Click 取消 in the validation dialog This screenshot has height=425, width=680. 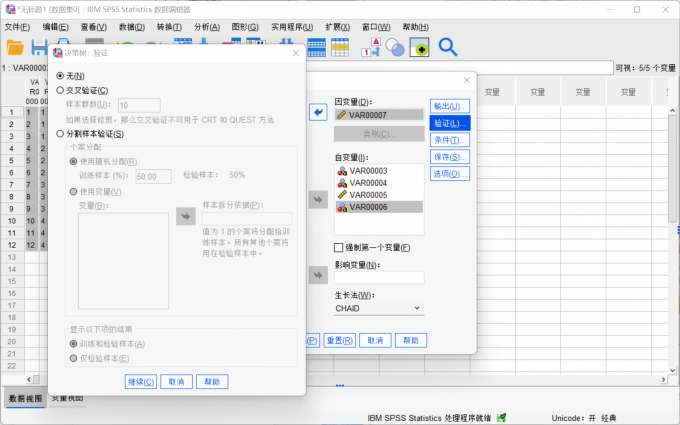[x=177, y=382]
